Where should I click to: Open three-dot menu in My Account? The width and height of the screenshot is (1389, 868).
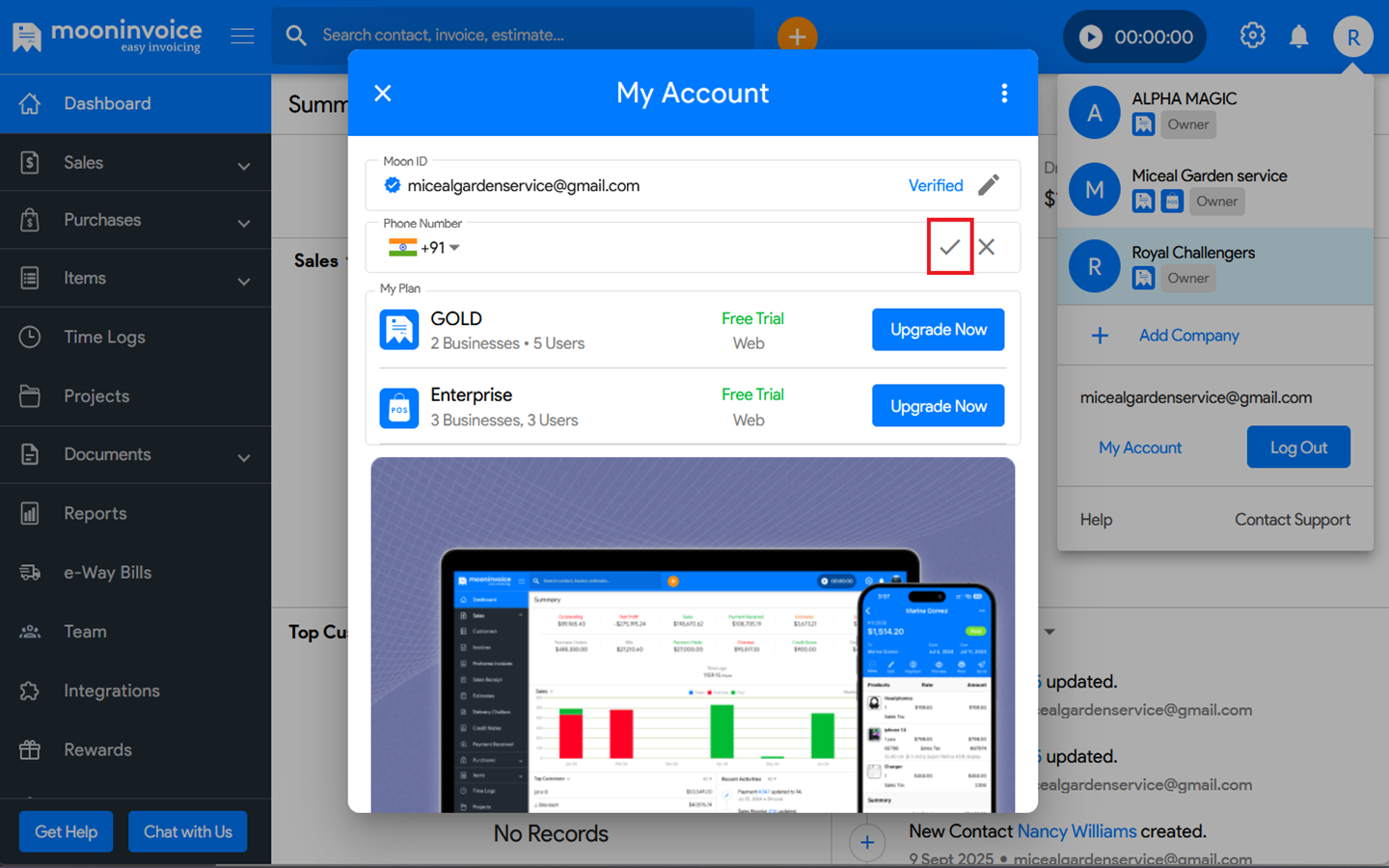point(1004,93)
